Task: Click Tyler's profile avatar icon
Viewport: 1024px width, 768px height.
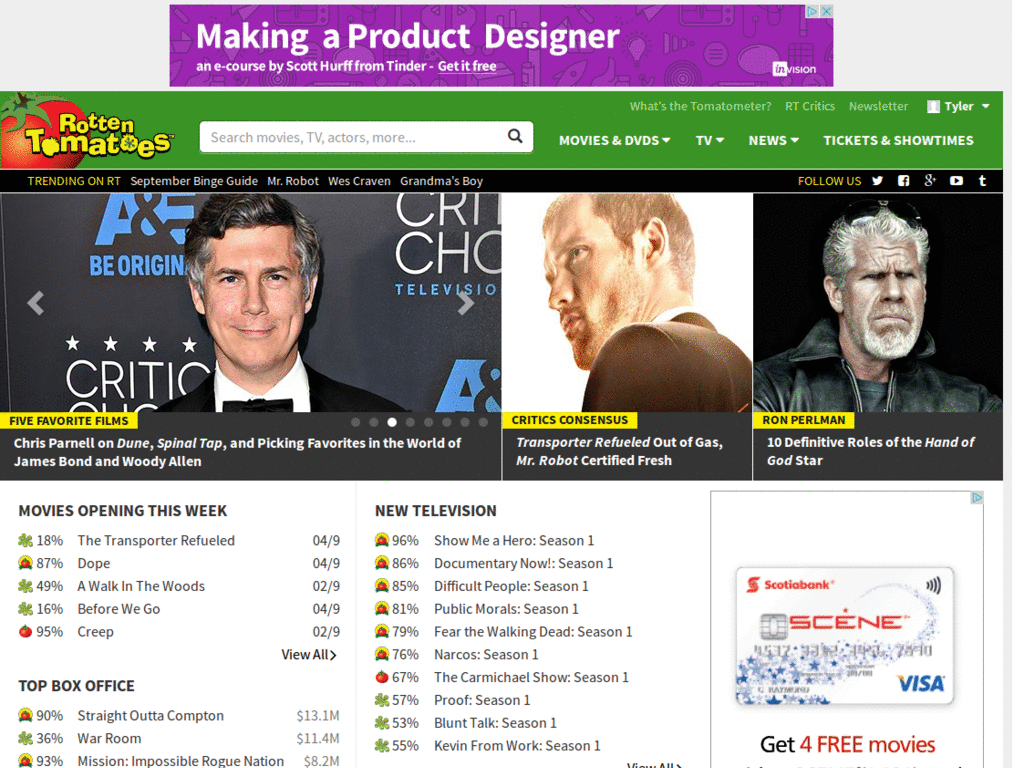Action: point(933,106)
